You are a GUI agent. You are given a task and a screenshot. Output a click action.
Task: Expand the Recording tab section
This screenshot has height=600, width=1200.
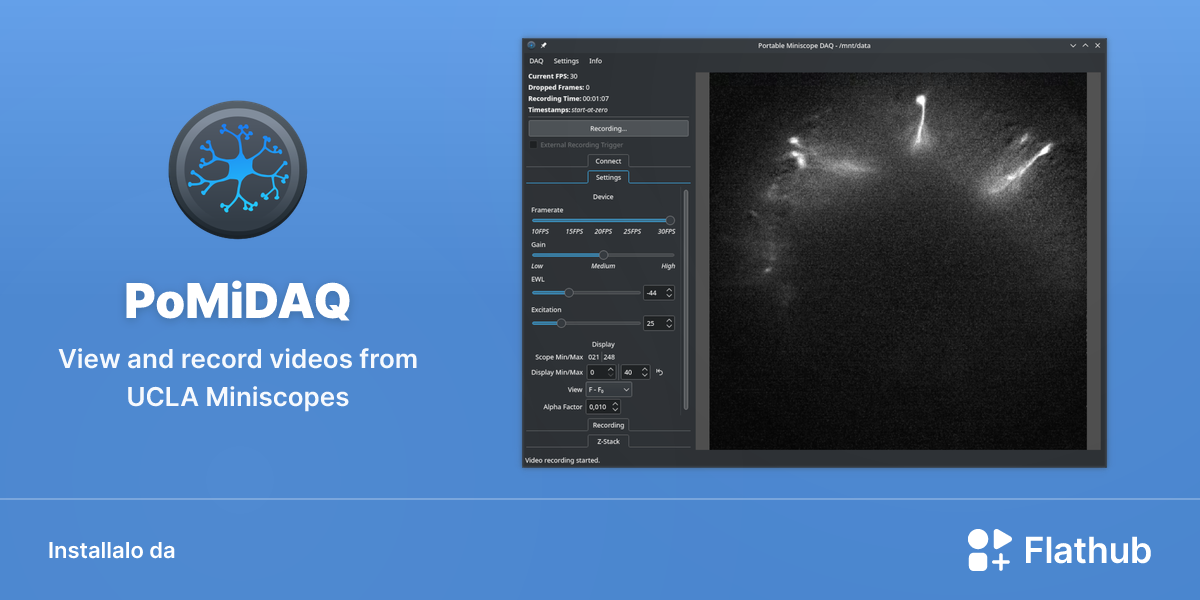(608, 425)
